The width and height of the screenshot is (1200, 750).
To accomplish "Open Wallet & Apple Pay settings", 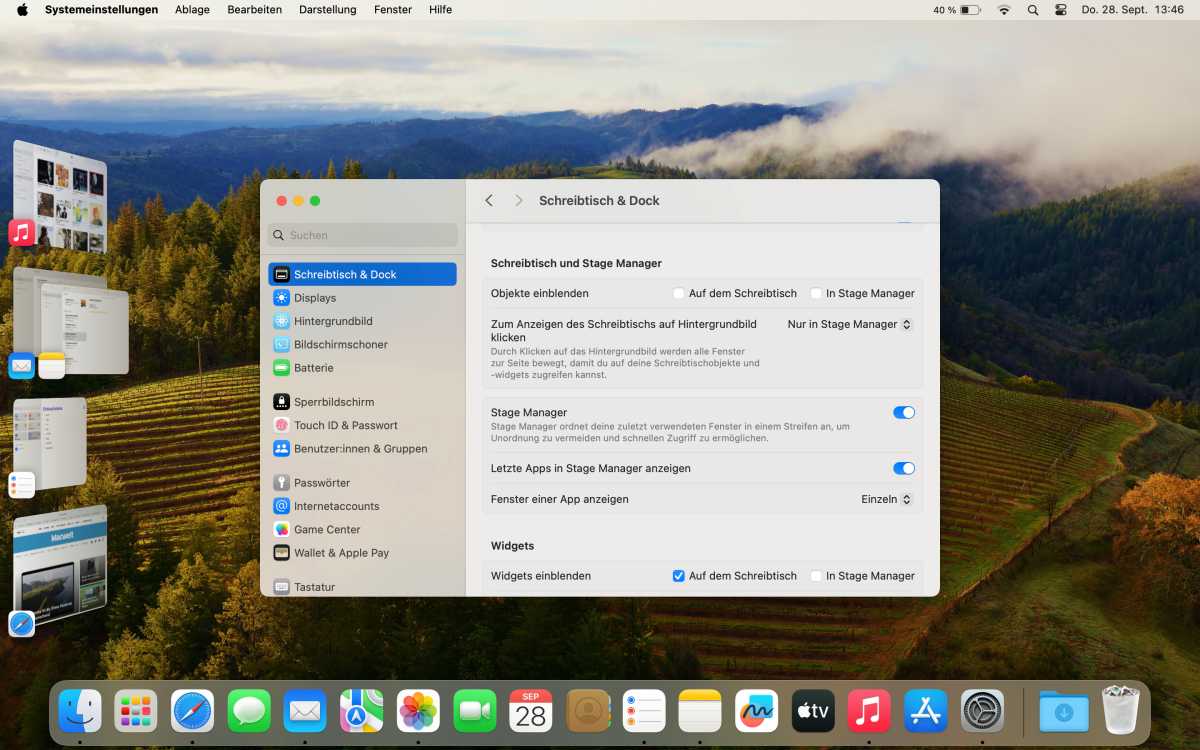I will (340, 553).
